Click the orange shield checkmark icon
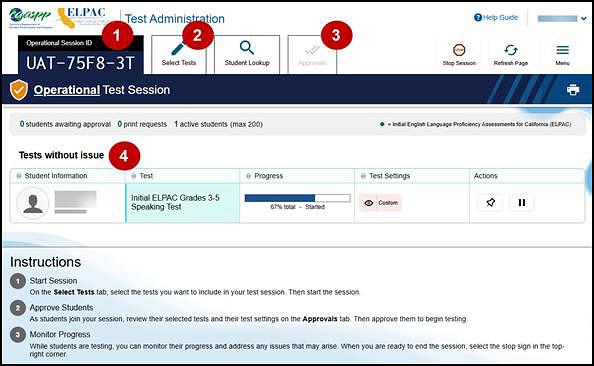 pos(19,90)
